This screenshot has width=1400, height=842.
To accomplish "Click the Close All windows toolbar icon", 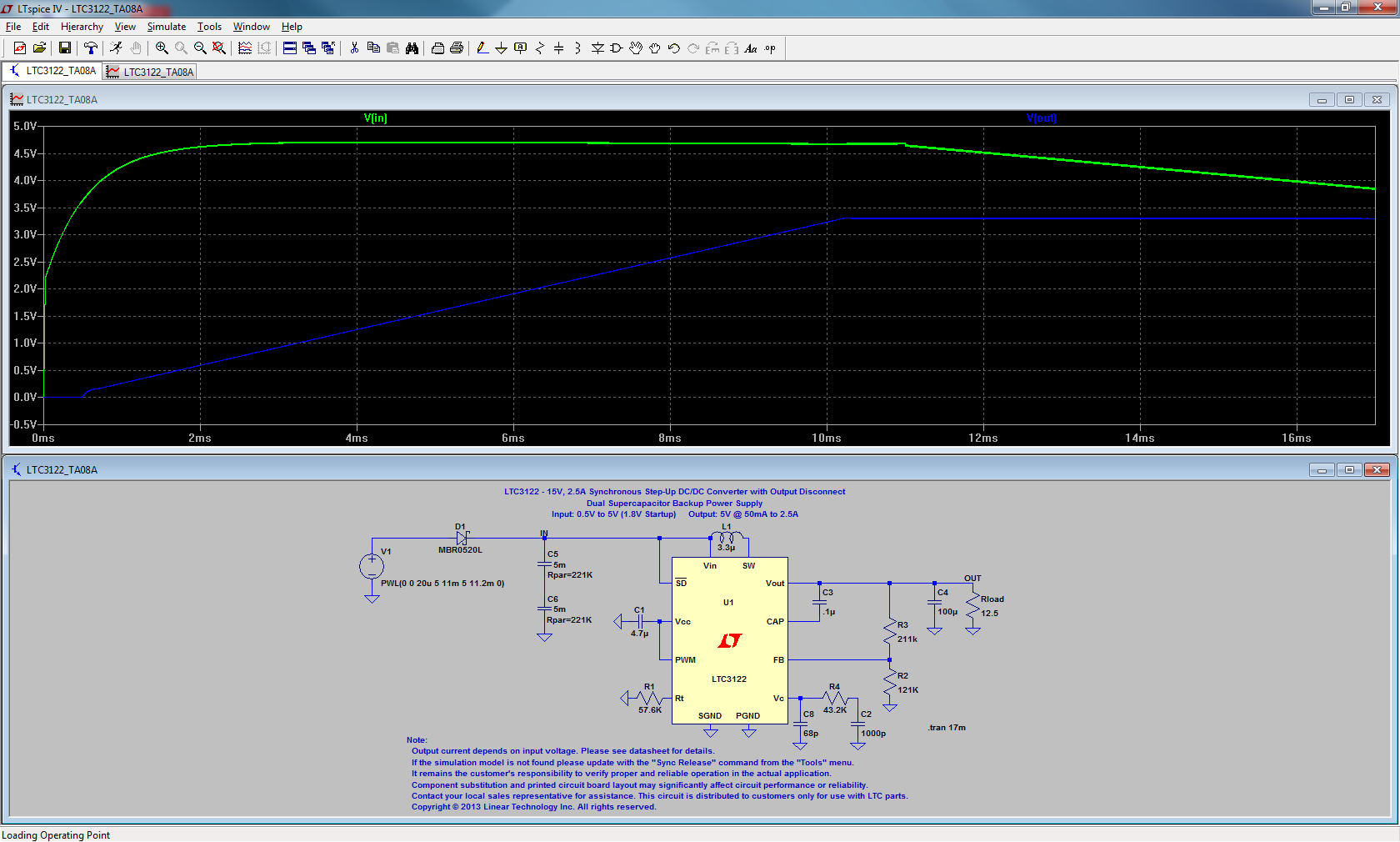I will [328, 48].
